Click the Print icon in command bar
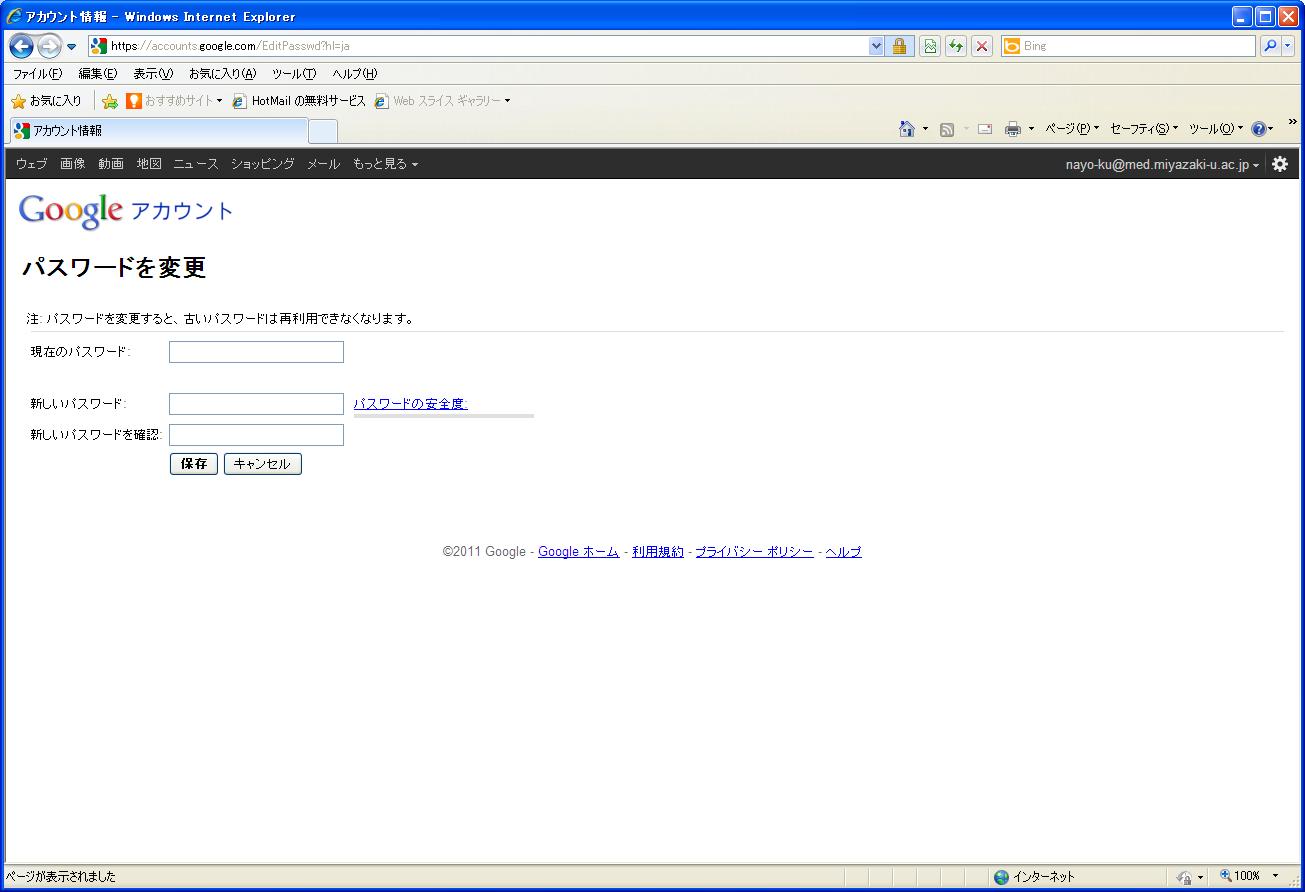 tap(1012, 129)
